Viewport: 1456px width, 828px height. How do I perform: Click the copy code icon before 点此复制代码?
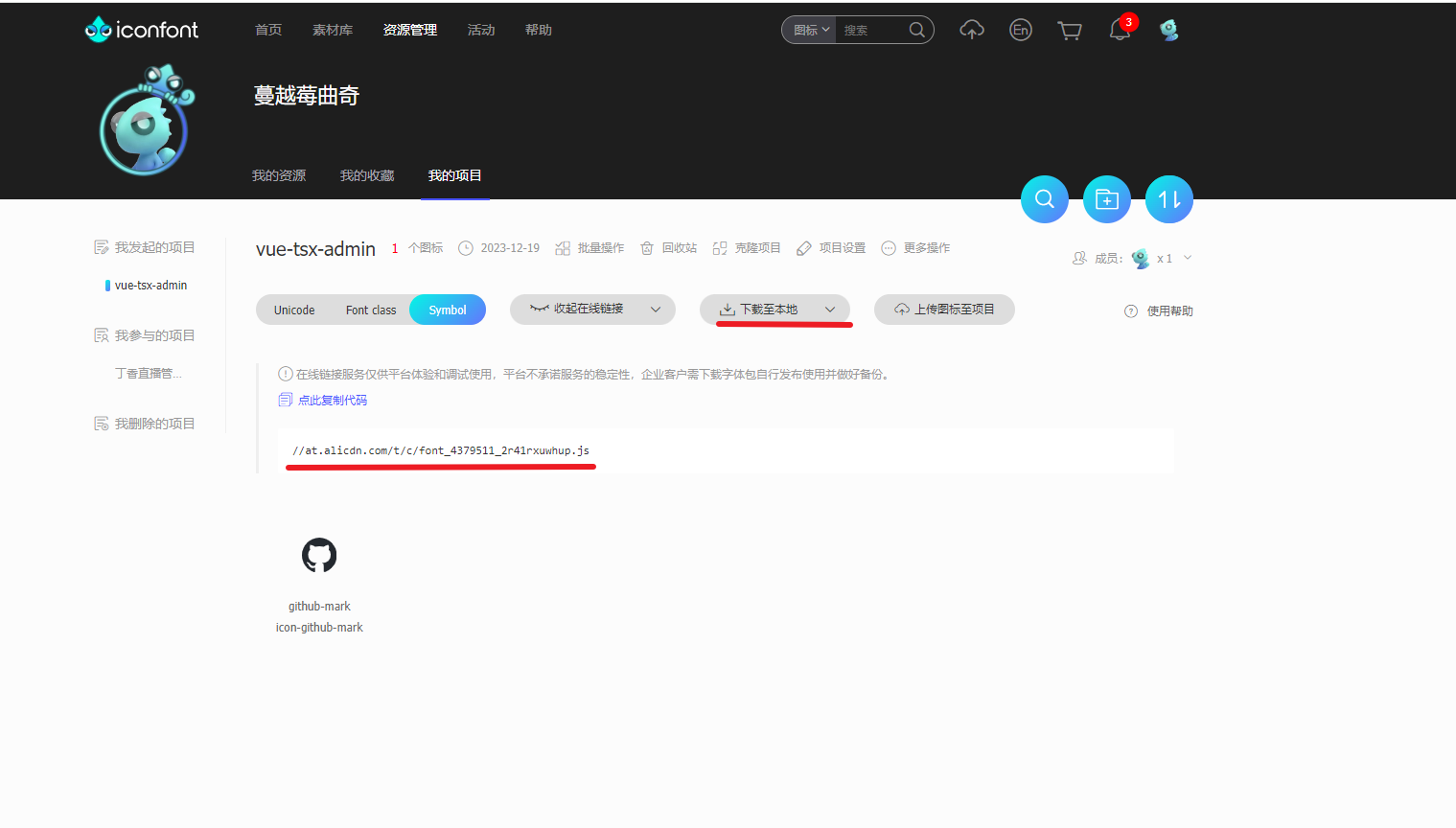(285, 400)
